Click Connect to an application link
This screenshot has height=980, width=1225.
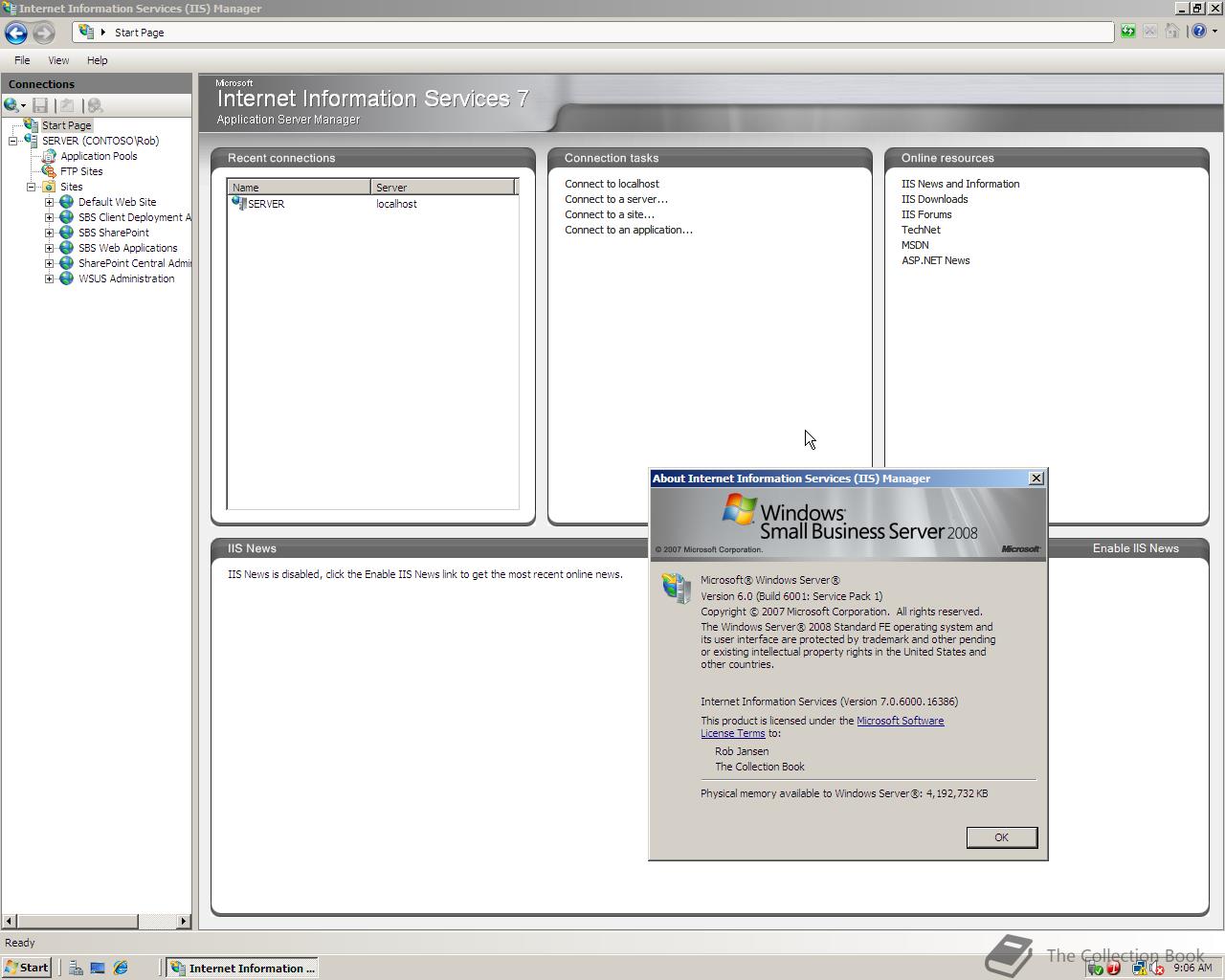(x=629, y=230)
